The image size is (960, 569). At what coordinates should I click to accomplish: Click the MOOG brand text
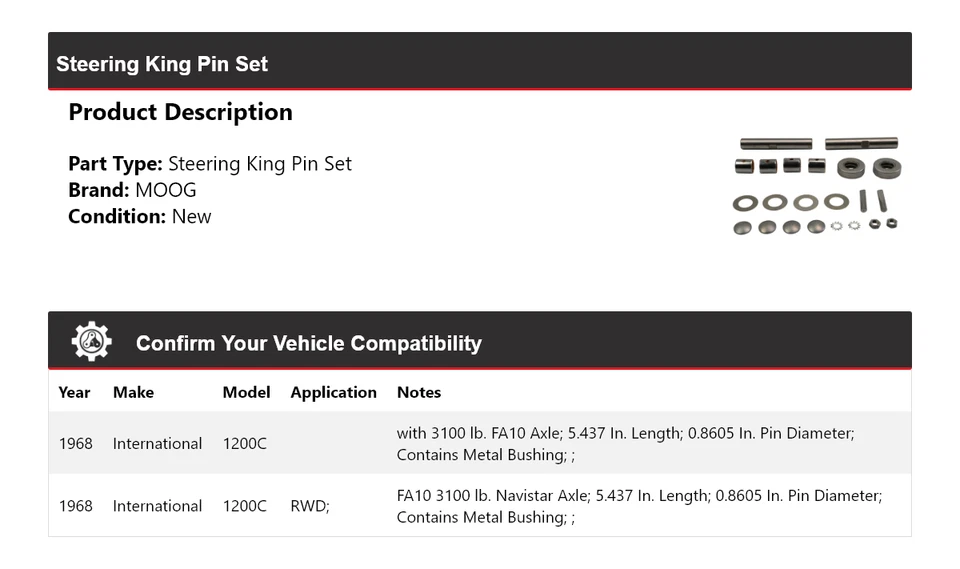click(166, 190)
